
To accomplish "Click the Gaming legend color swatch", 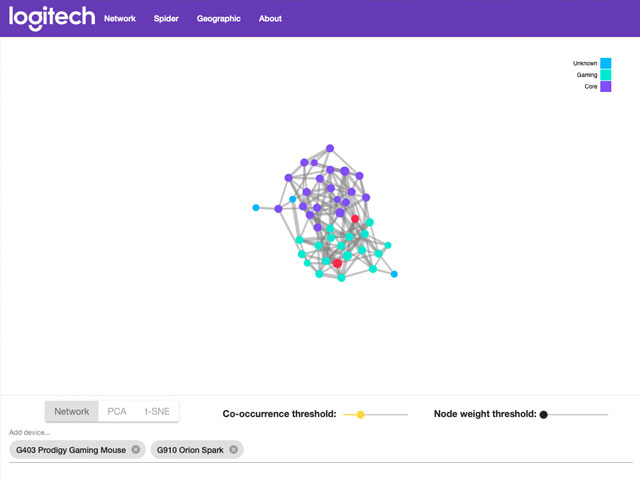I will [x=606, y=75].
